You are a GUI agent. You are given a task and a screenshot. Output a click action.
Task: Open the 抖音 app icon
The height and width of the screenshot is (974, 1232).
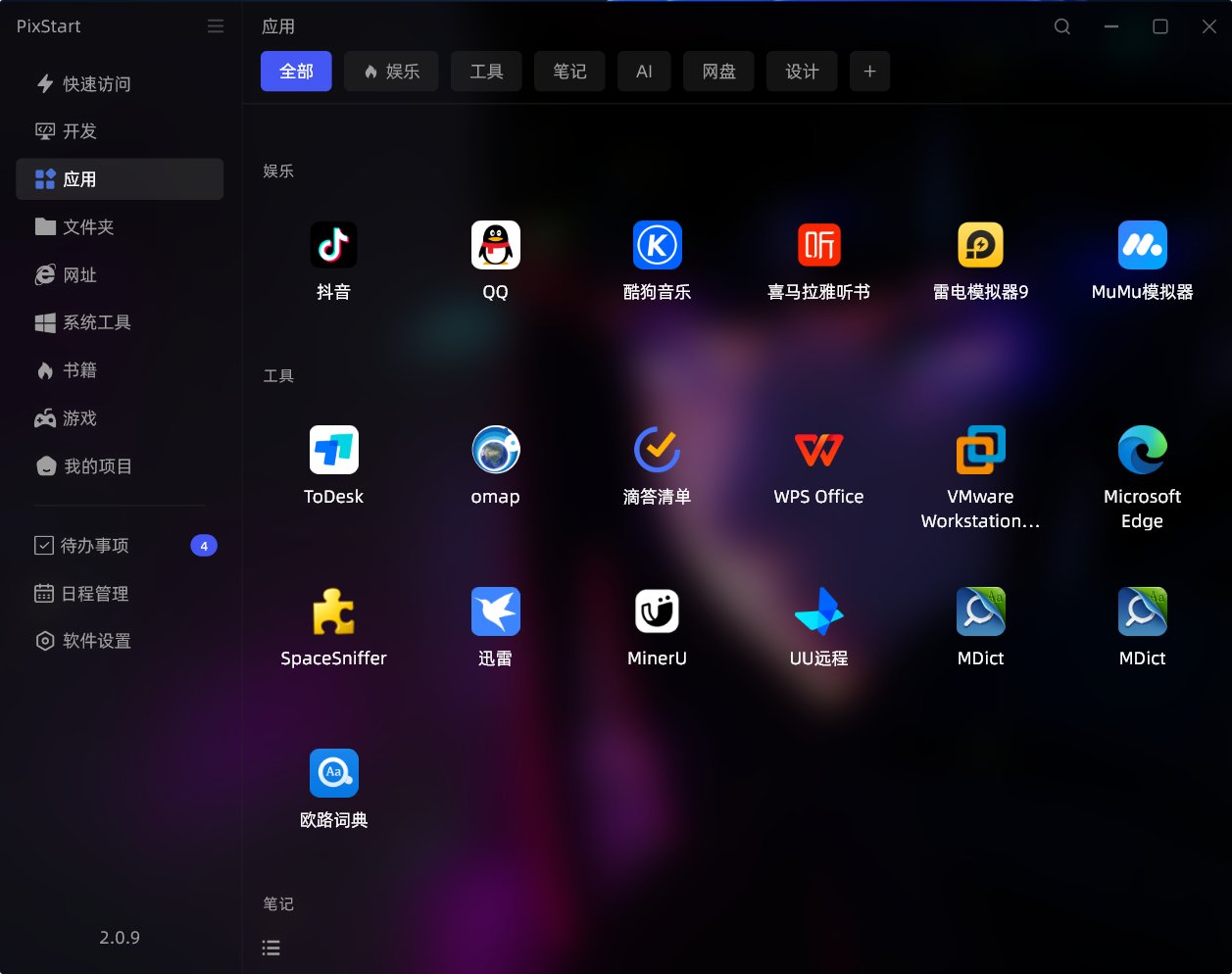333,245
